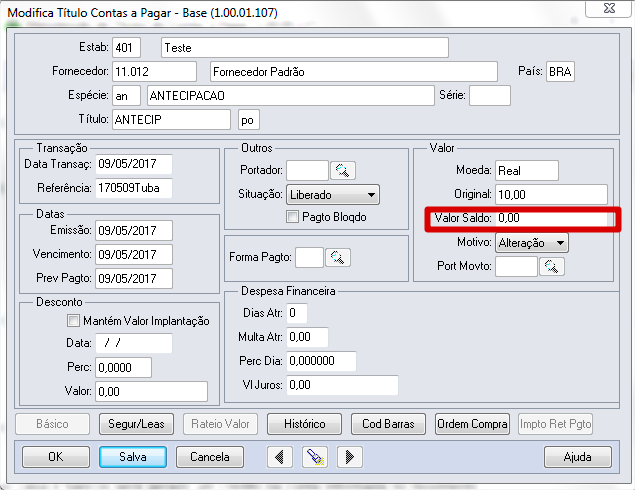Focus the Port Movto input field
This screenshot has height=490, width=635.
516,266
